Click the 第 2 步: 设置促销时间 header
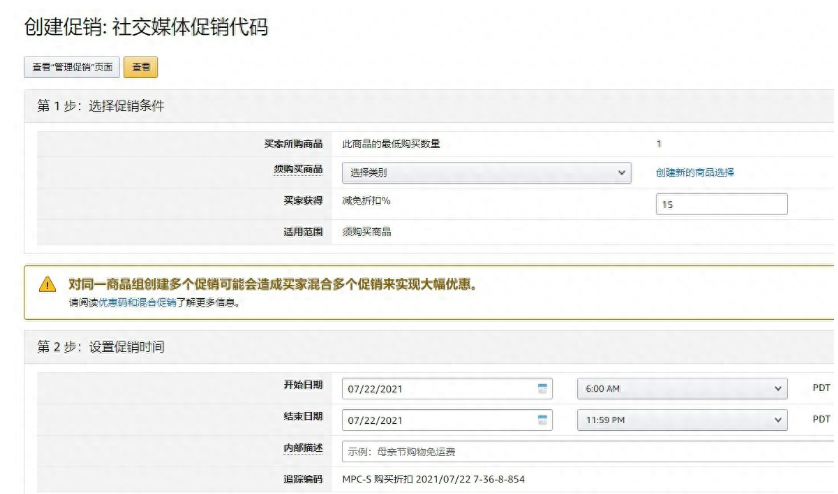The height and width of the screenshot is (494, 838). click(x=100, y=347)
